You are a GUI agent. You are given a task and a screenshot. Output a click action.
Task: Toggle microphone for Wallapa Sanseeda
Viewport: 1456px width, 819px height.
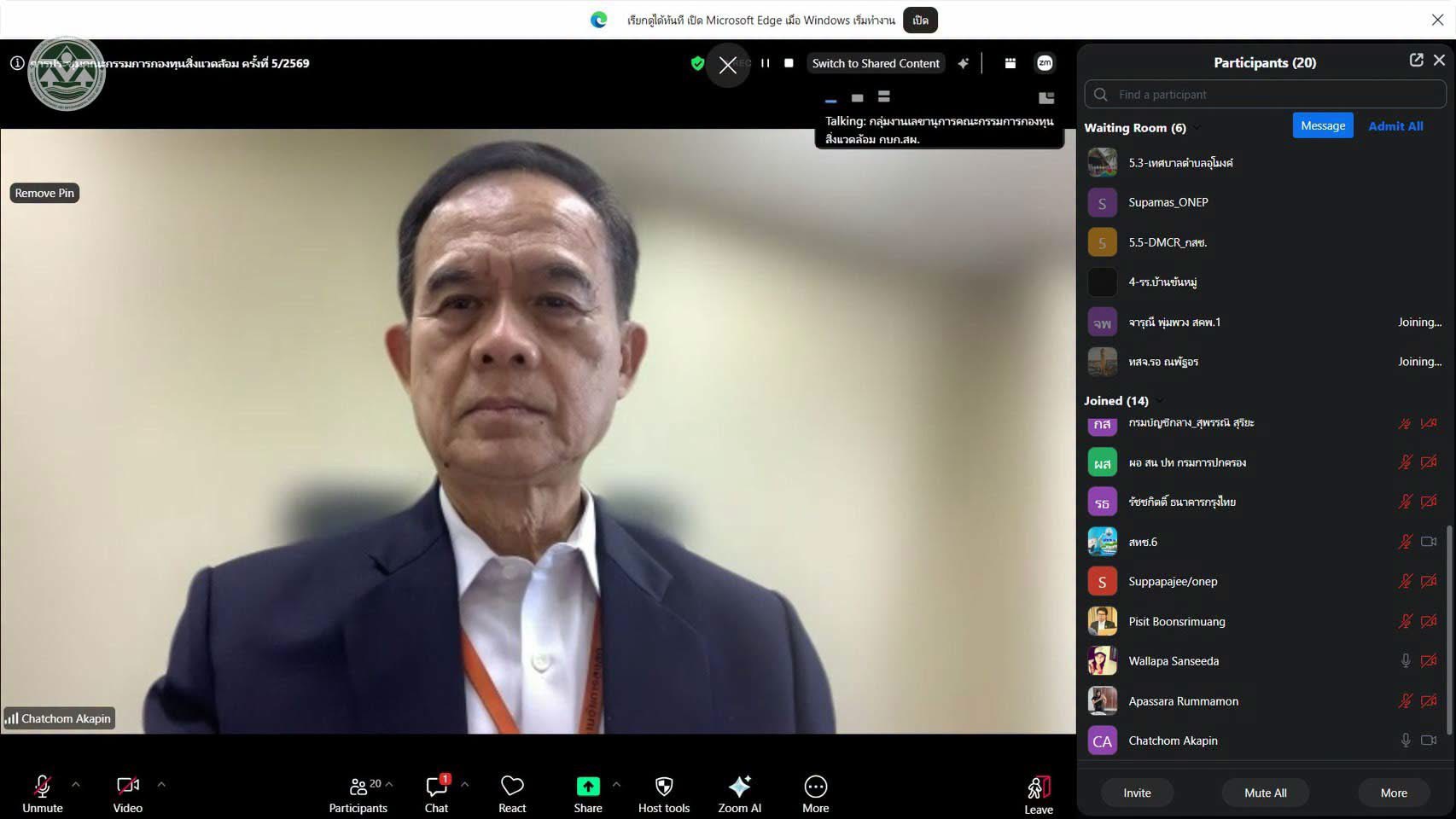coord(1406,660)
